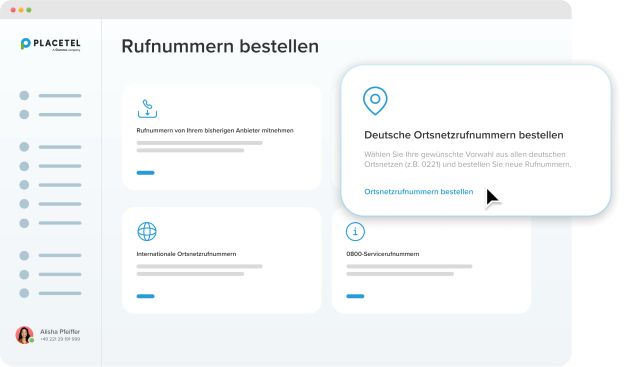The height and width of the screenshot is (367, 624).
Task: Select the Internationale Ortsnetzrufnummern card title
Action: pos(186,254)
